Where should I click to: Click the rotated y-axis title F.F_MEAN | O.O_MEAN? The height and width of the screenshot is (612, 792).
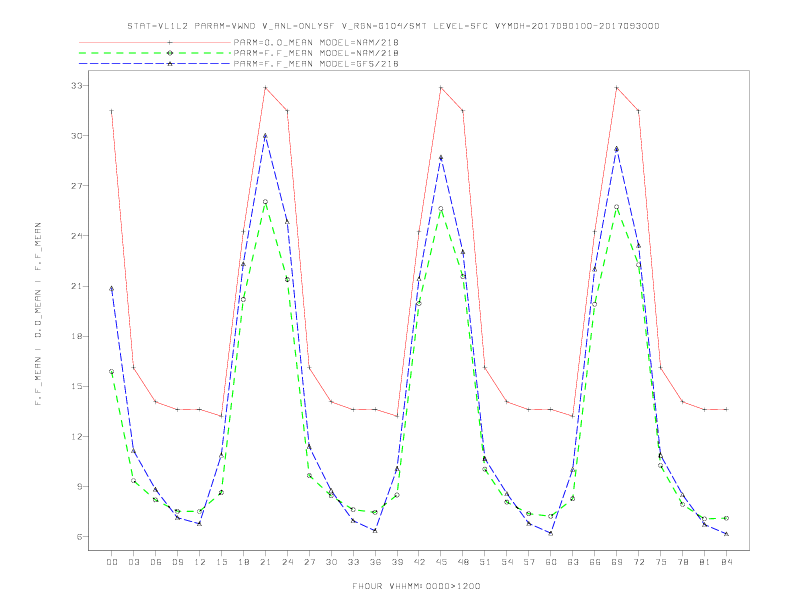pyautogui.click(x=38, y=314)
